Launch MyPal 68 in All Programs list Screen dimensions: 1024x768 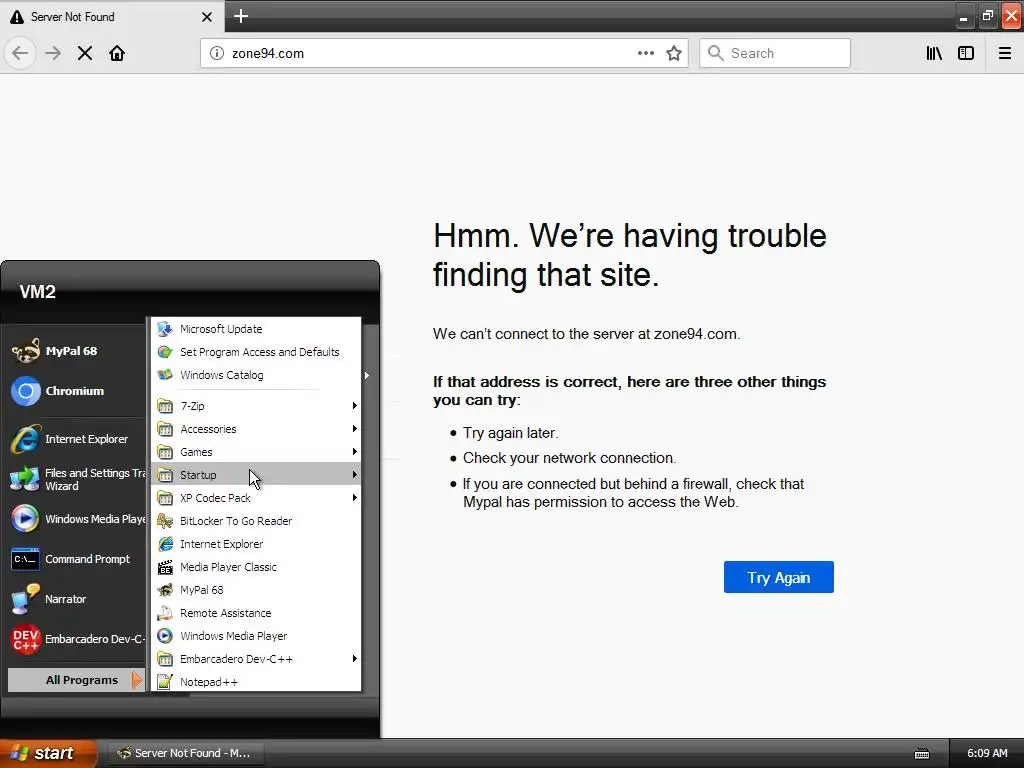click(x=256, y=590)
